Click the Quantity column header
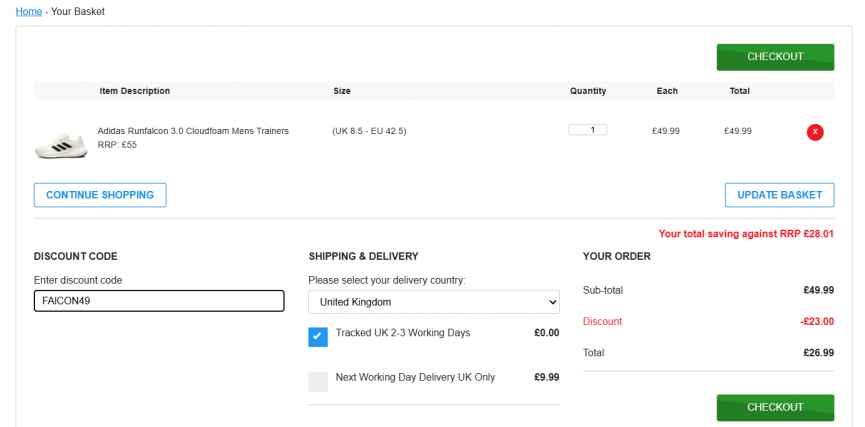The image size is (865, 427). click(x=588, y=90)
